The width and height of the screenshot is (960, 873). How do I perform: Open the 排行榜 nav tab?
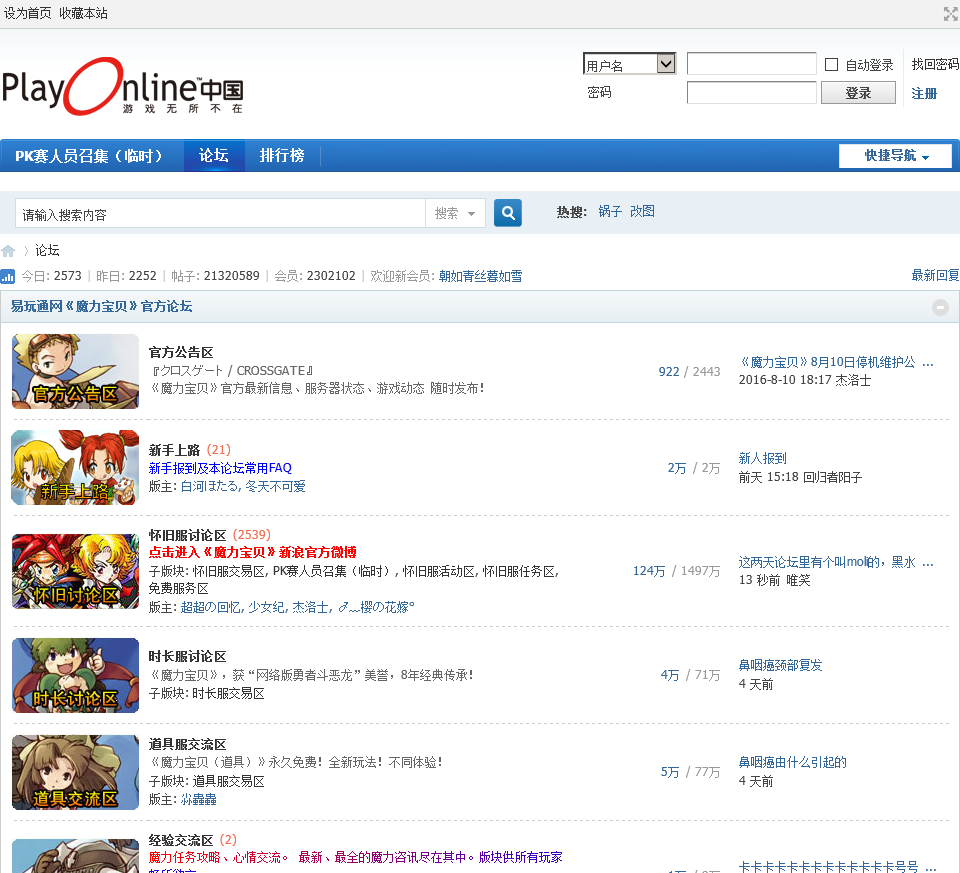pos(282,155)
